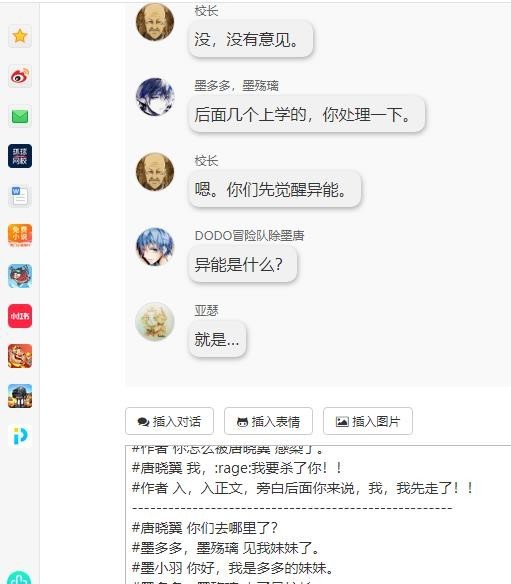This screenshot has width=511, height=584.
Task: Open the red Xiaohongshu icon
Action: (20, 316)
